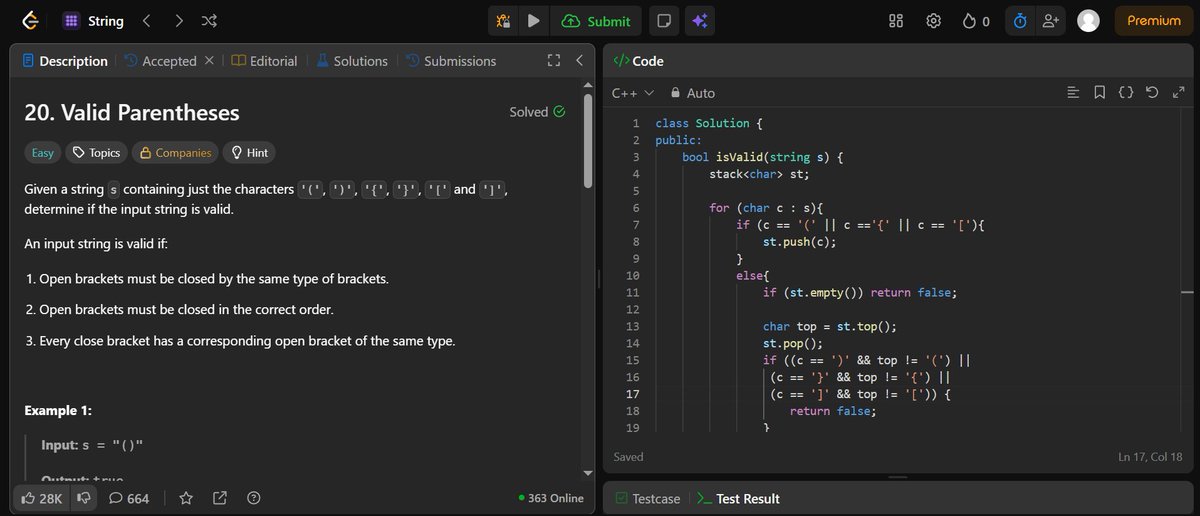1200x516 pixels.
Task: Share the problem link icon
Action: point(220,498)
